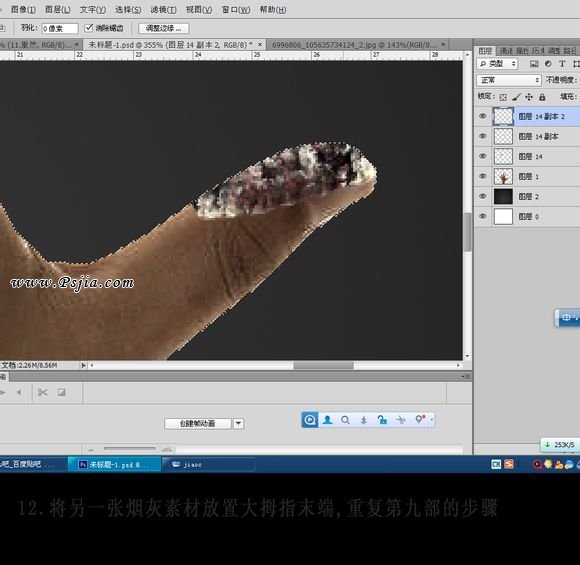Click the lock position move icon
Image resolution: width=580 pixels, height=565 pixels.
[529, 97]
